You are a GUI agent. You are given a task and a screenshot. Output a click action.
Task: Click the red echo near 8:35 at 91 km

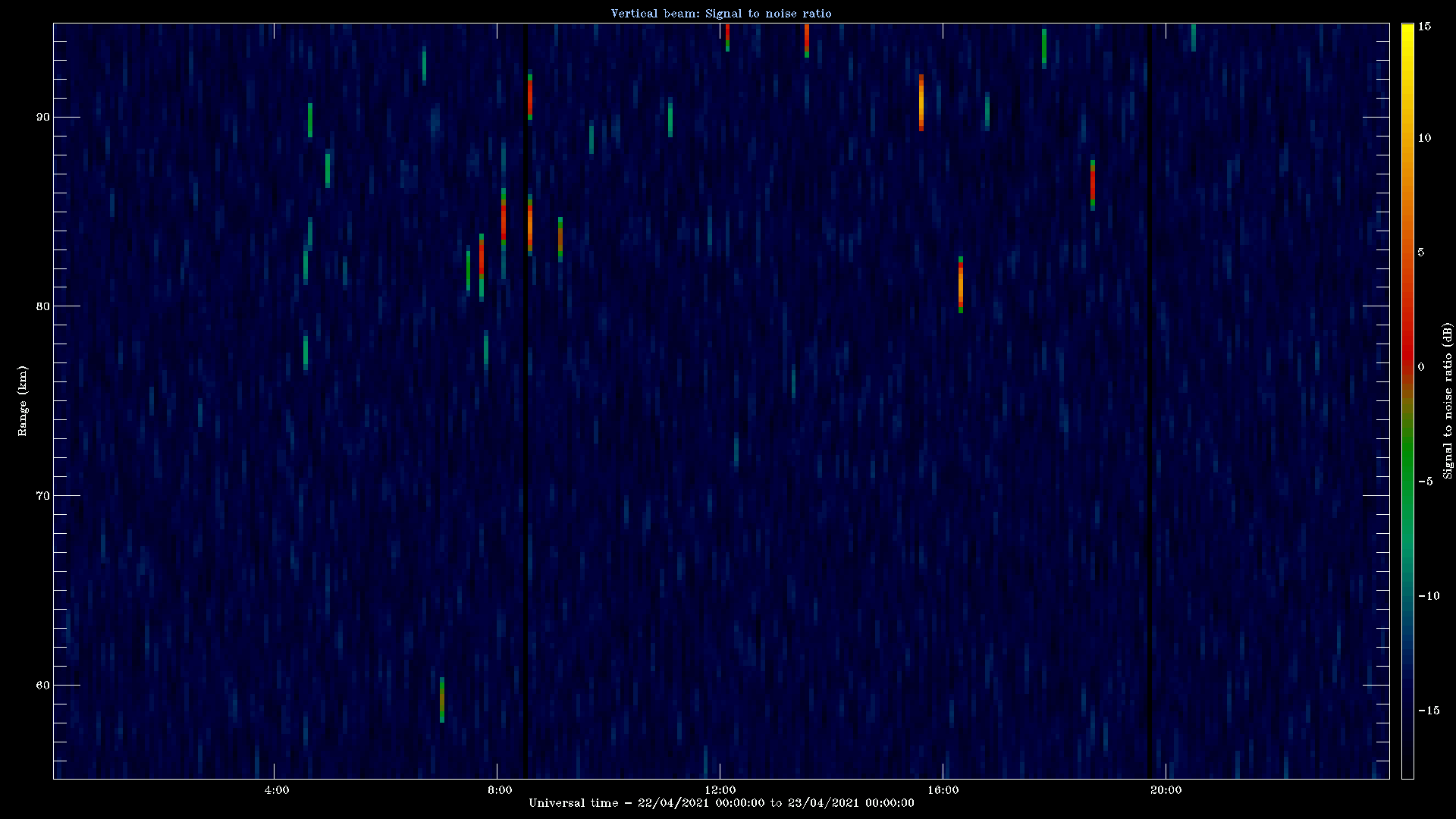(530, 96)
